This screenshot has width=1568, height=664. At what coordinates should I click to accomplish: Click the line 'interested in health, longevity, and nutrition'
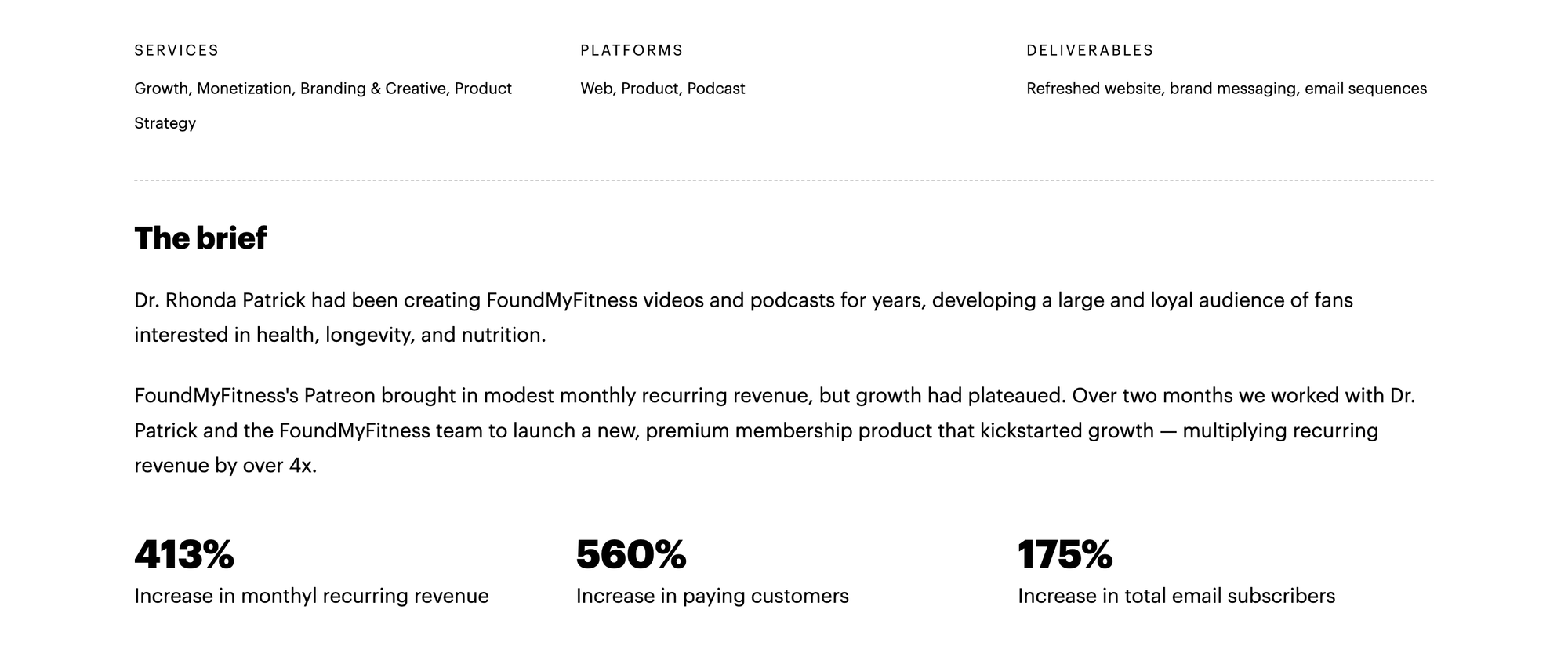click(x=339, y=336)
